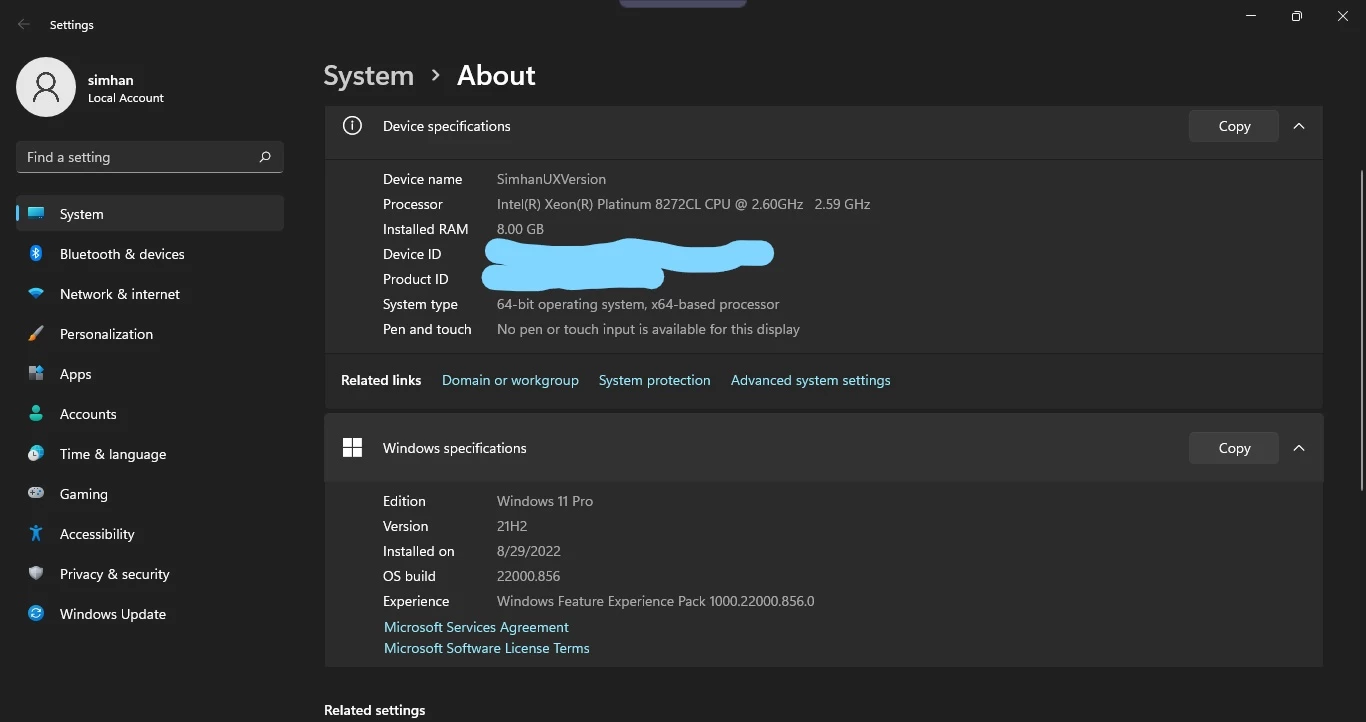Open Advanced system settings link
Viewport: 1366px width, 722px height.
click(x=810, y=380)
